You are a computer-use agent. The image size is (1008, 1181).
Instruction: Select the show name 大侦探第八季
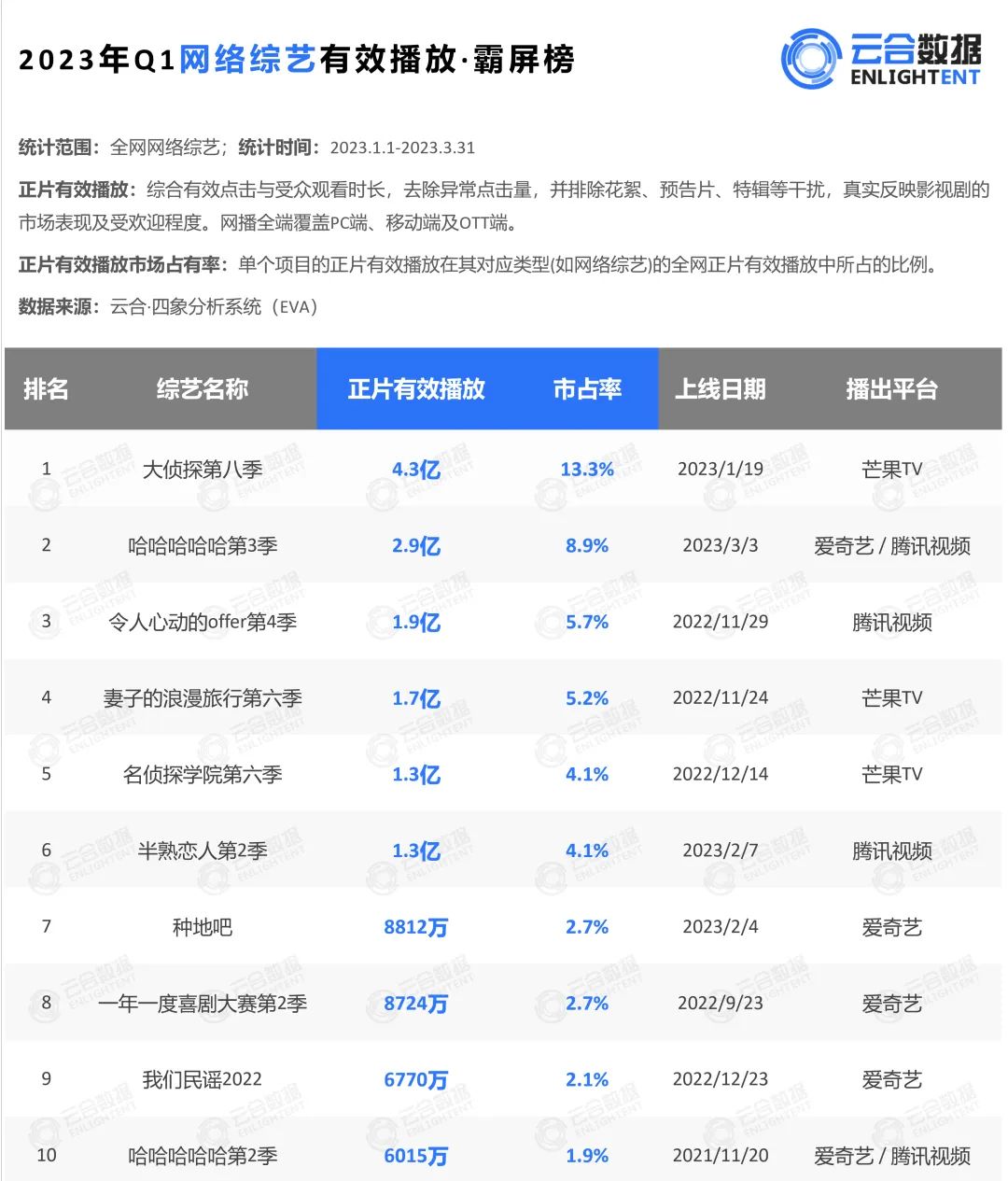pos(203,470)
